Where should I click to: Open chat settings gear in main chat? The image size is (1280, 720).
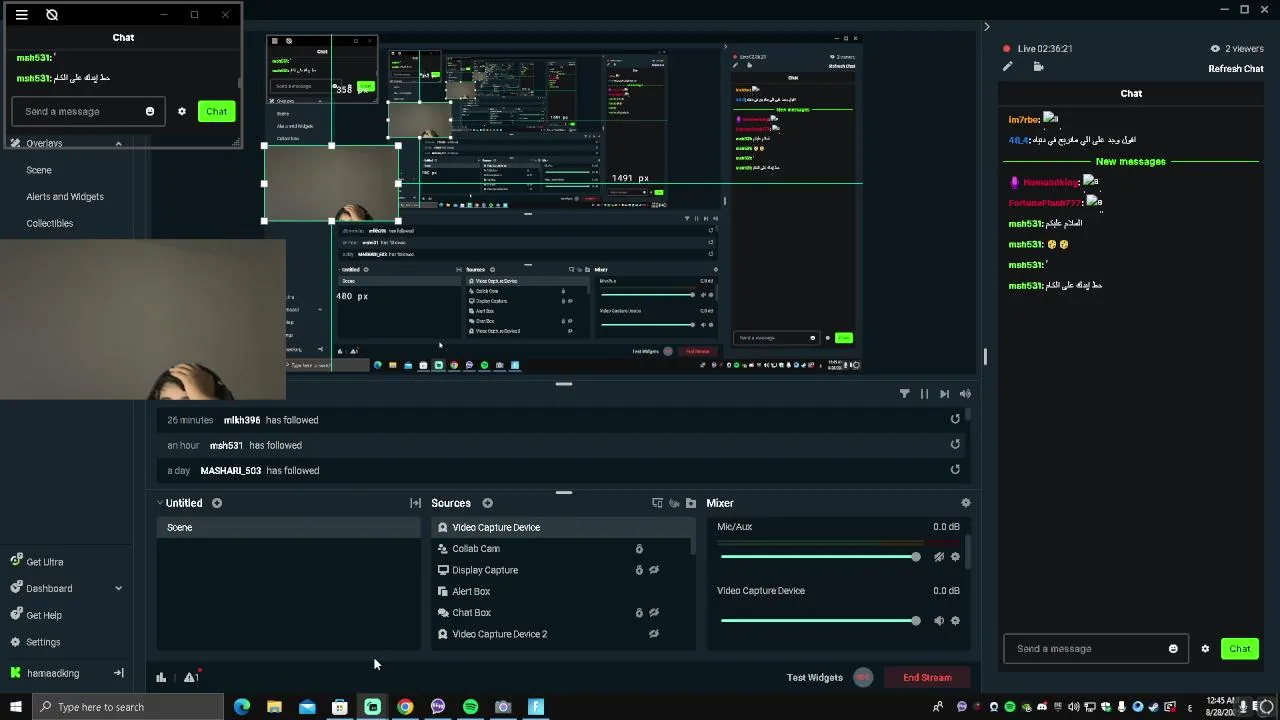point(1205,649)
